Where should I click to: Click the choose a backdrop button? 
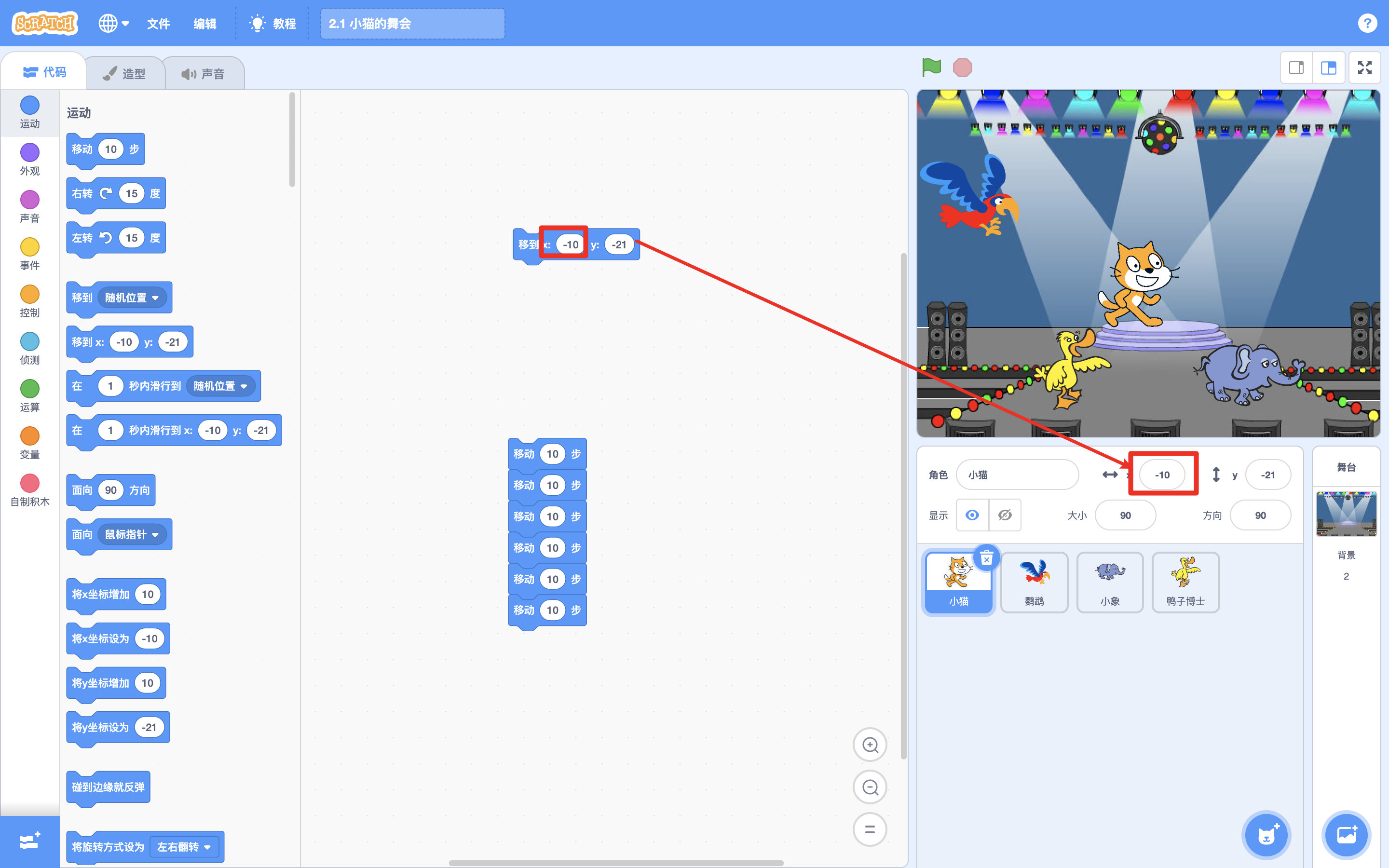point(1346,835)
